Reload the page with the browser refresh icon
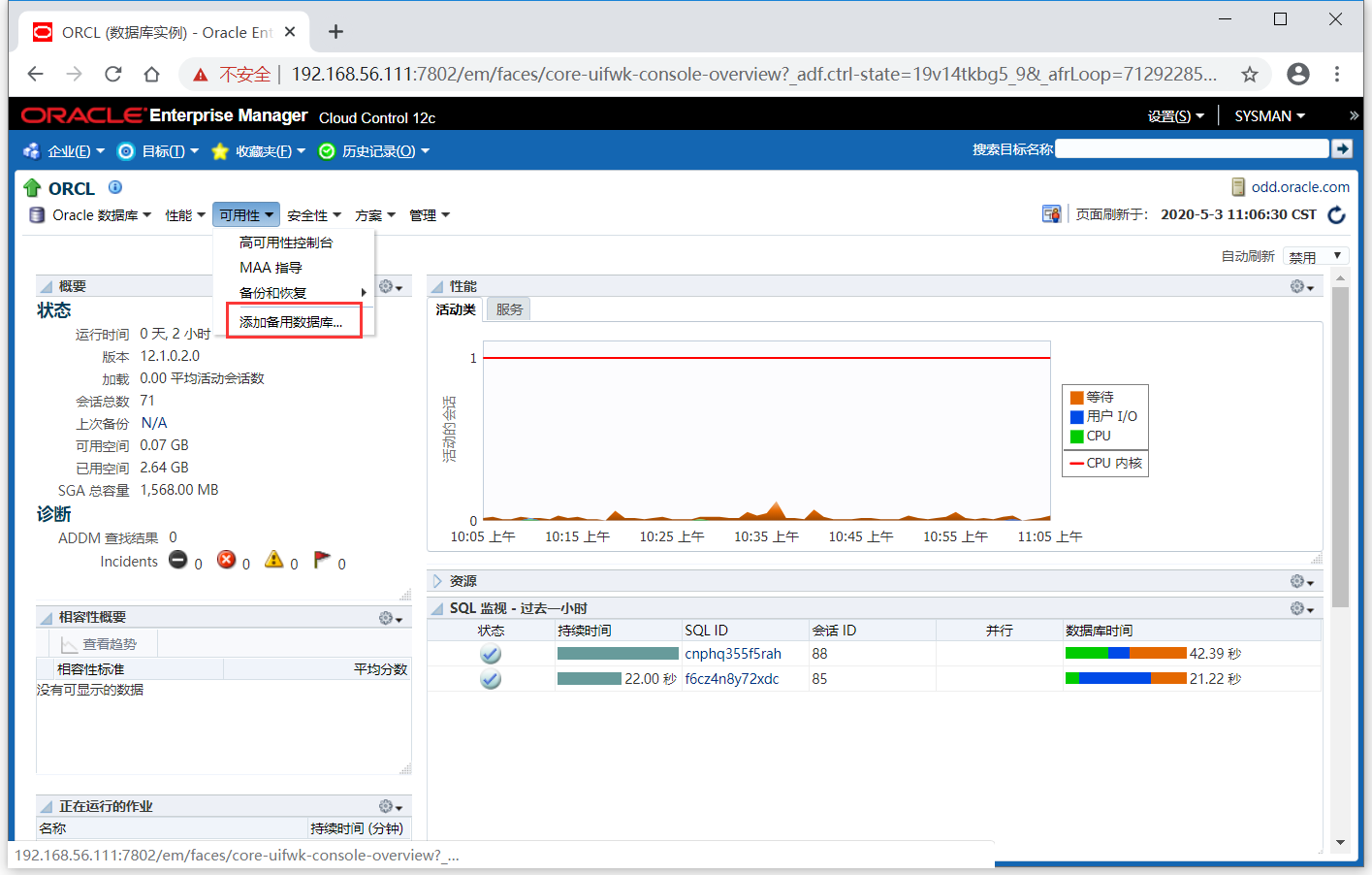Screen dimensions: 1372x875 pyautogui.click(x=113, y=74)
